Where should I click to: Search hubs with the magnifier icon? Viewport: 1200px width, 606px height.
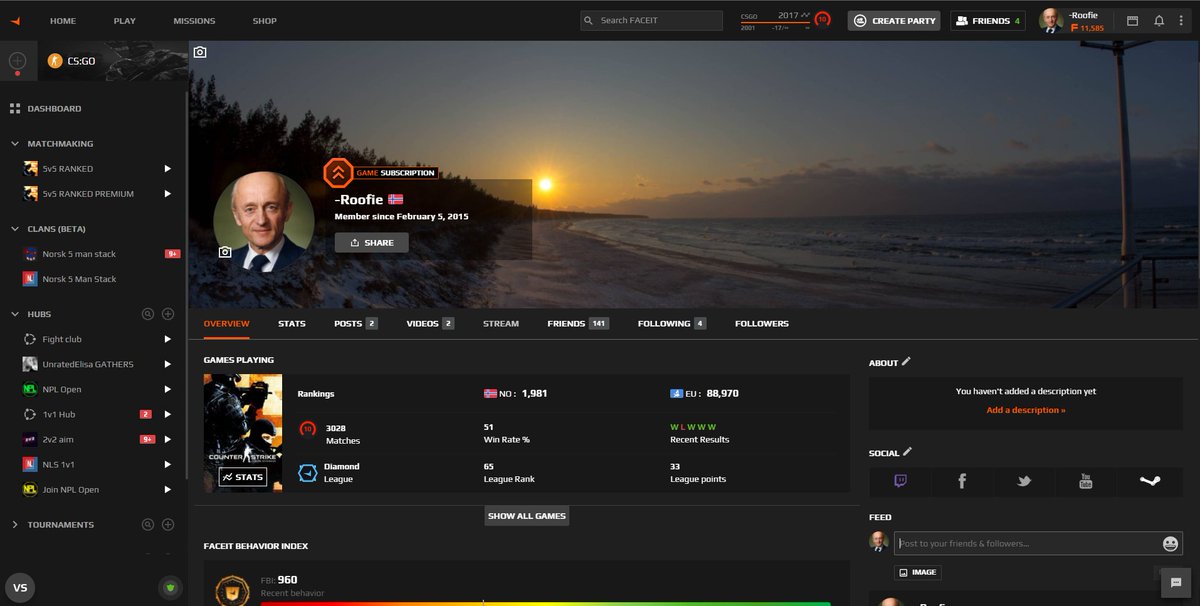coord(148,314)
